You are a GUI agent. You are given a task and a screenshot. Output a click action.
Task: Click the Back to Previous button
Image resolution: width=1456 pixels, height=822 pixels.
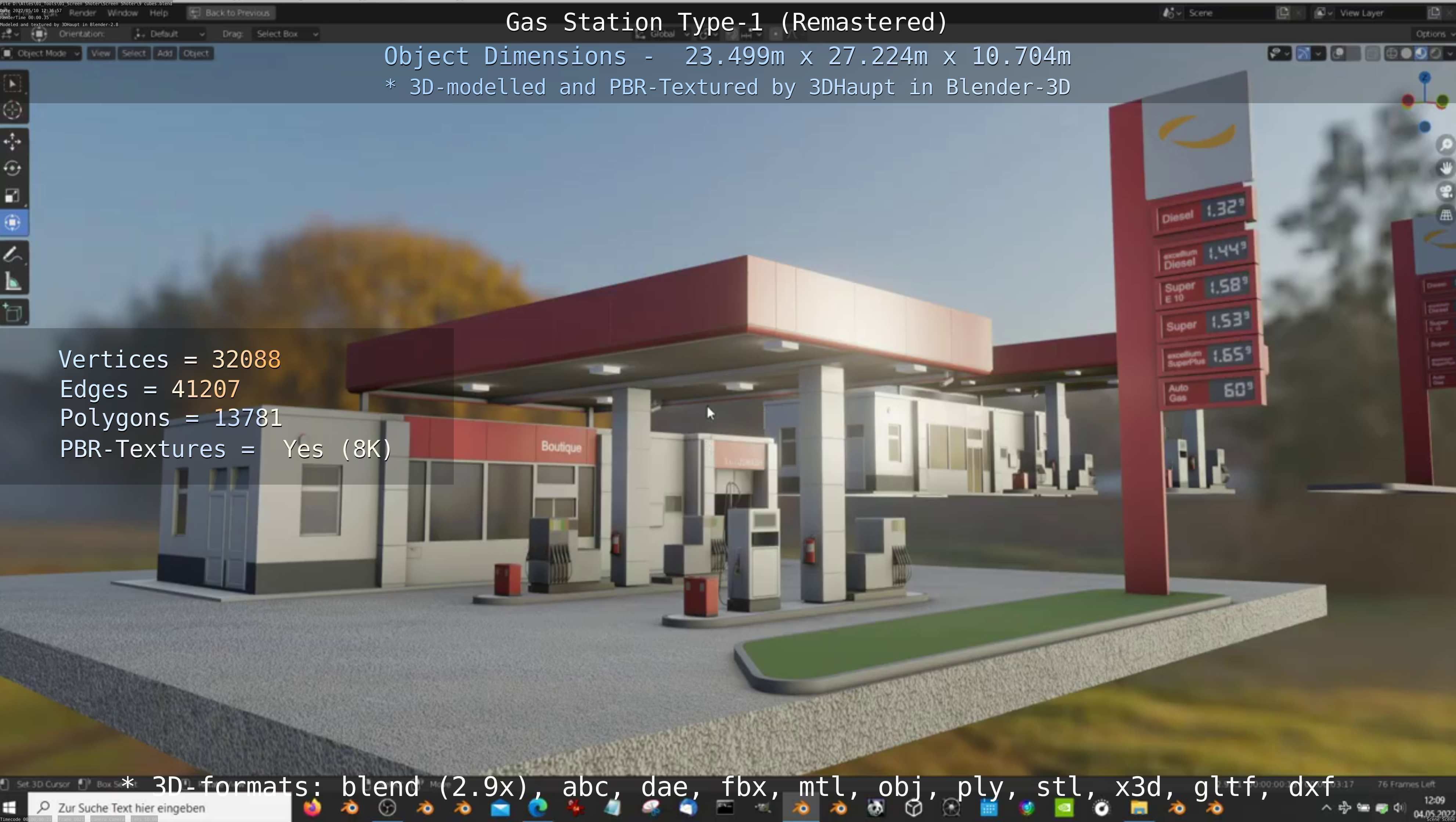[x=231, y=12]
